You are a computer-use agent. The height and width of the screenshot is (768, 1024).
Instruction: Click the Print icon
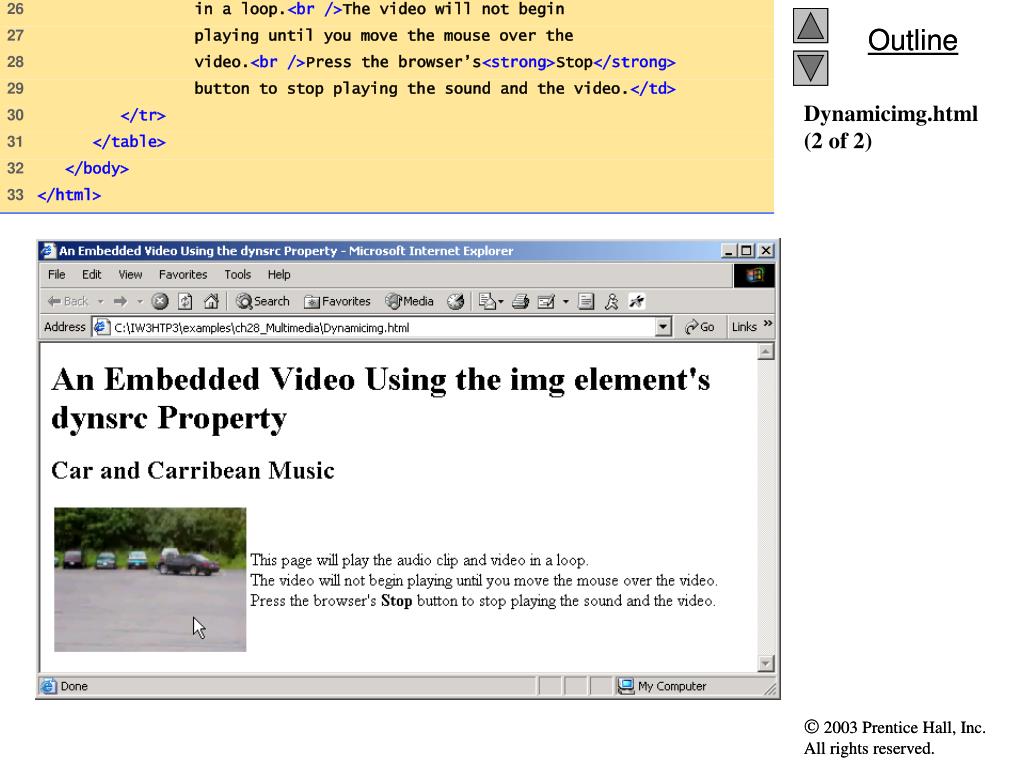click(520, 301)
